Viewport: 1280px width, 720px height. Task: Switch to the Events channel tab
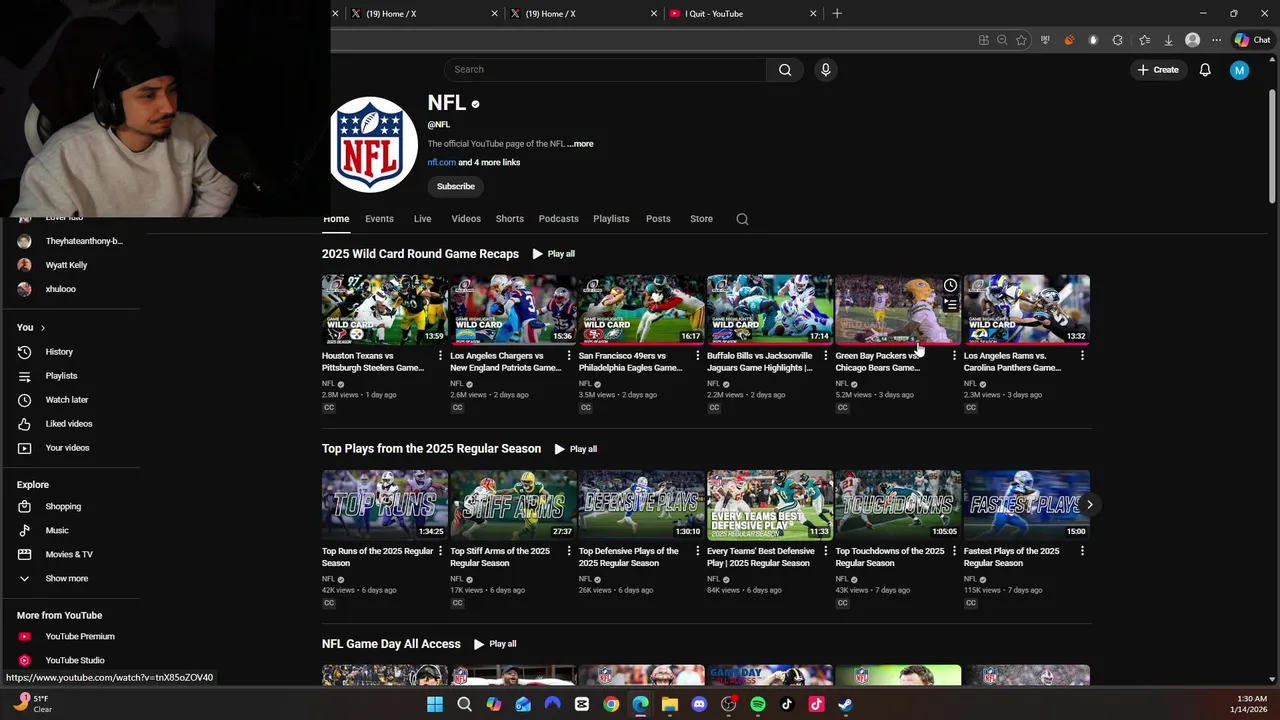coord(379,219)
